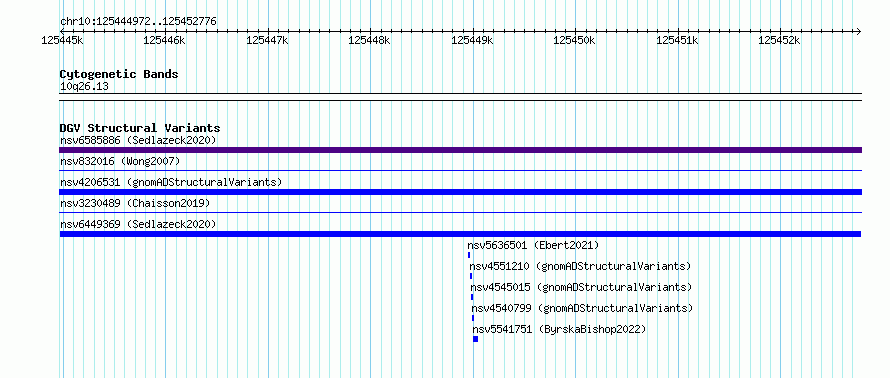Open variant nsv5636501 (Ebert2021) label
The height and width of the screenshot is (378, 890).
[x=533, y=246]
